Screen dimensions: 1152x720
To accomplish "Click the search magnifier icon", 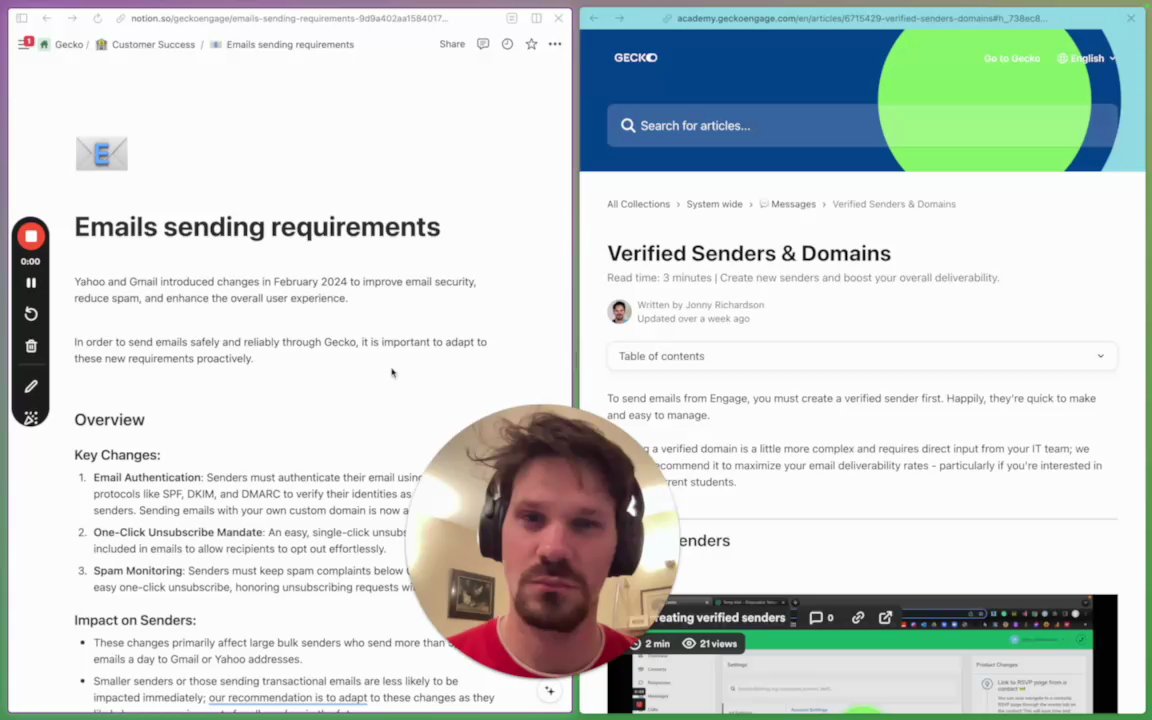I will click(627, 126).
